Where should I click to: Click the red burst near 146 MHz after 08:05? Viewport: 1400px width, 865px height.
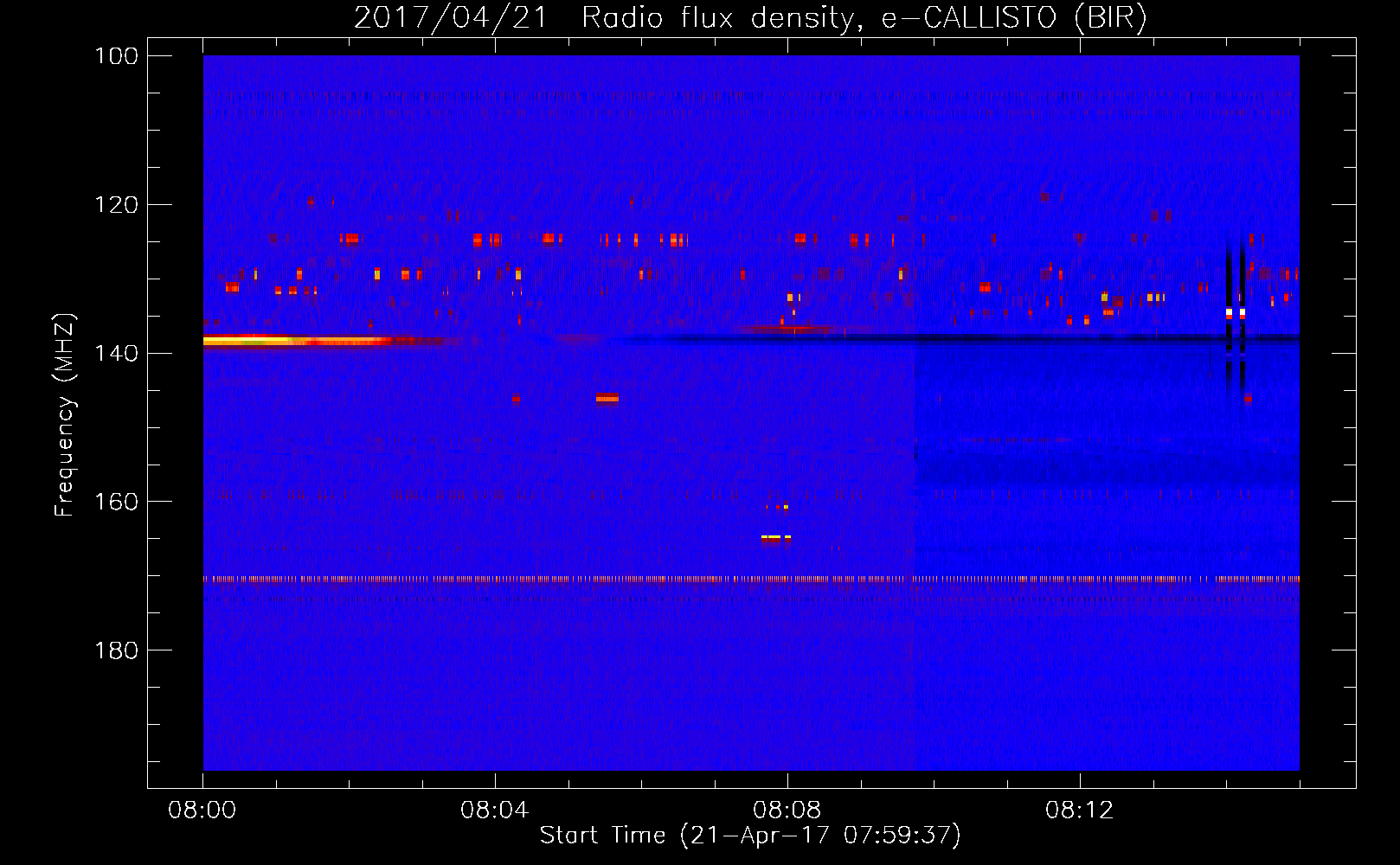607,398
